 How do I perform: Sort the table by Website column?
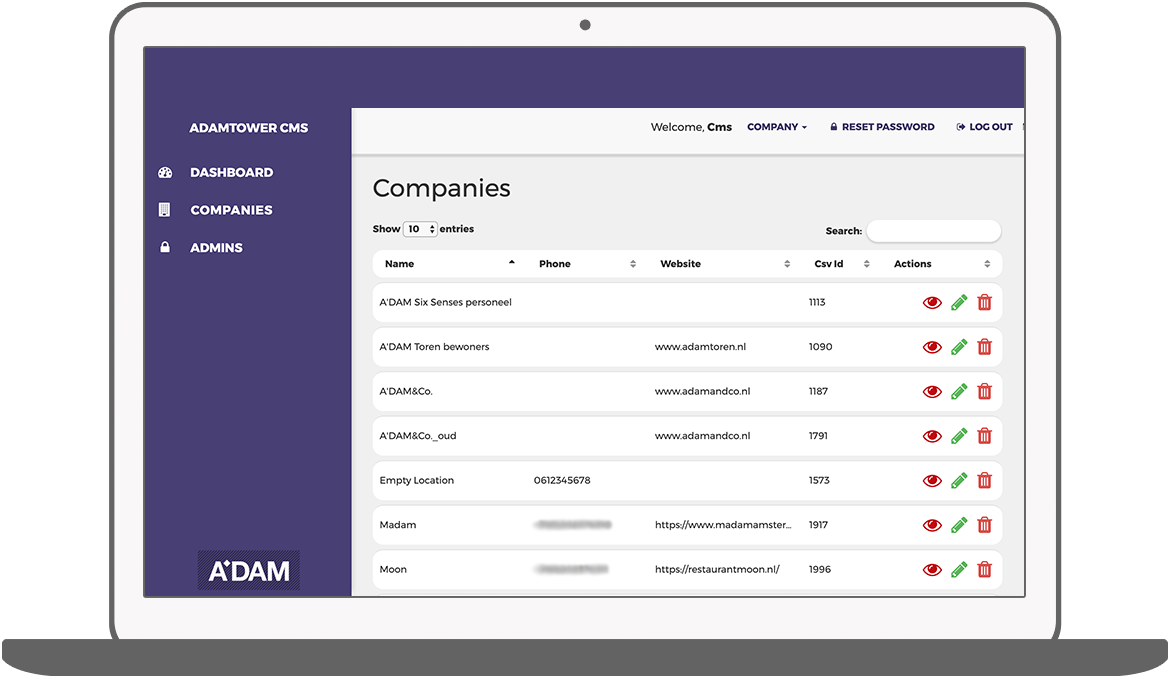point(724,264)
